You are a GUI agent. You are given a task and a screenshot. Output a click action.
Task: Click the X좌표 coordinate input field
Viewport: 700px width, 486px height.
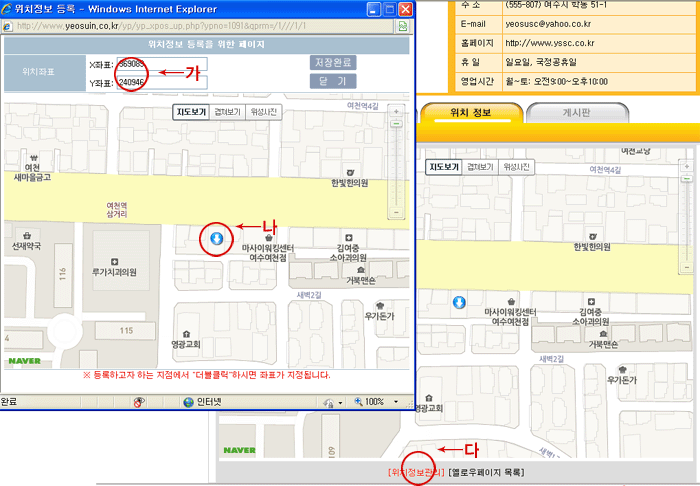[162, 64]
